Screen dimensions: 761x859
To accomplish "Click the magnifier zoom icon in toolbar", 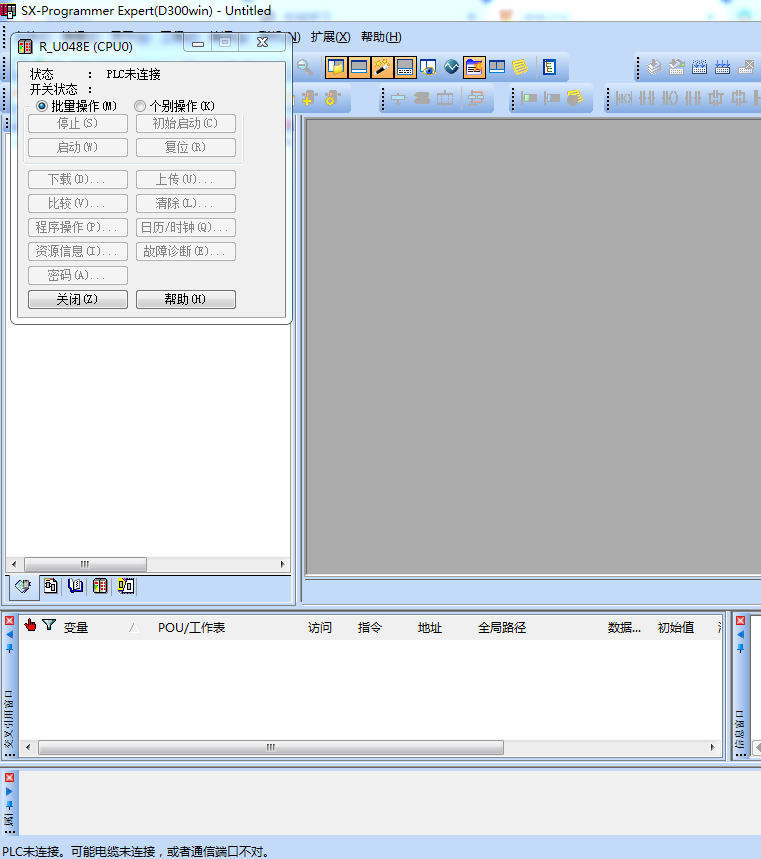I will [305, 67].
